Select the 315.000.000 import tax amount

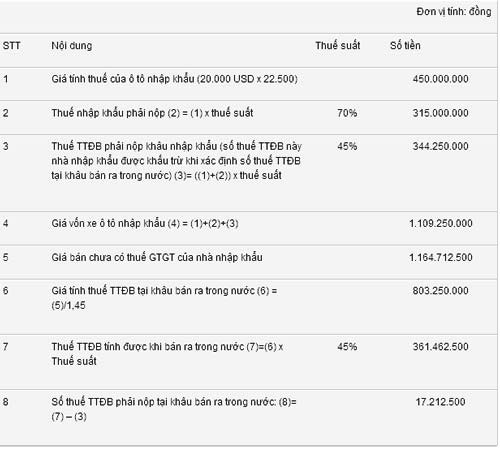pyautogui.click(x=440, y=113)
